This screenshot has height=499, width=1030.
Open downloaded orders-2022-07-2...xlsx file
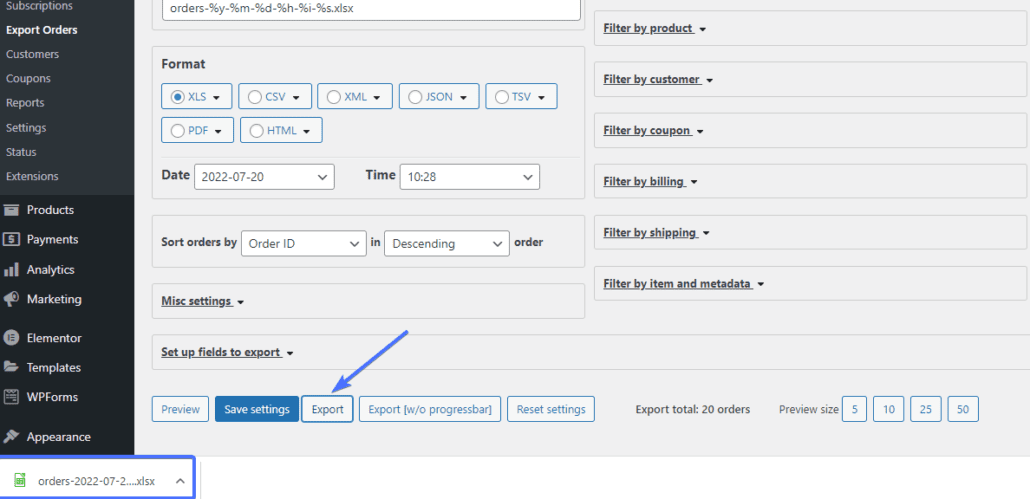(97, 481)
